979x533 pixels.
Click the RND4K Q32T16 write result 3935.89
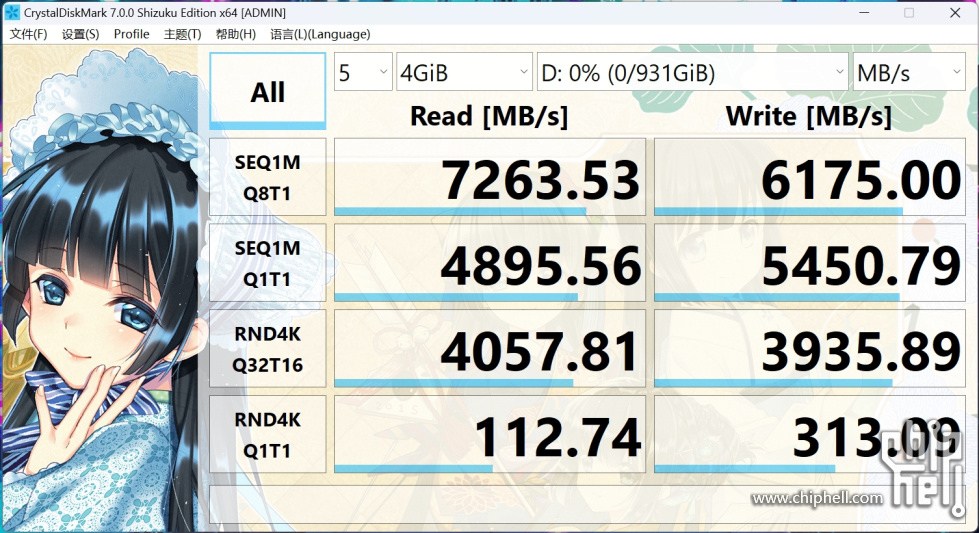[810, 349]
